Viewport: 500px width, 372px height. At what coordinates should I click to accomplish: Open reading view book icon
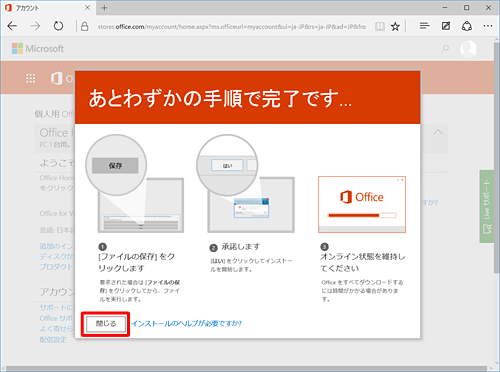pos(380,26)
